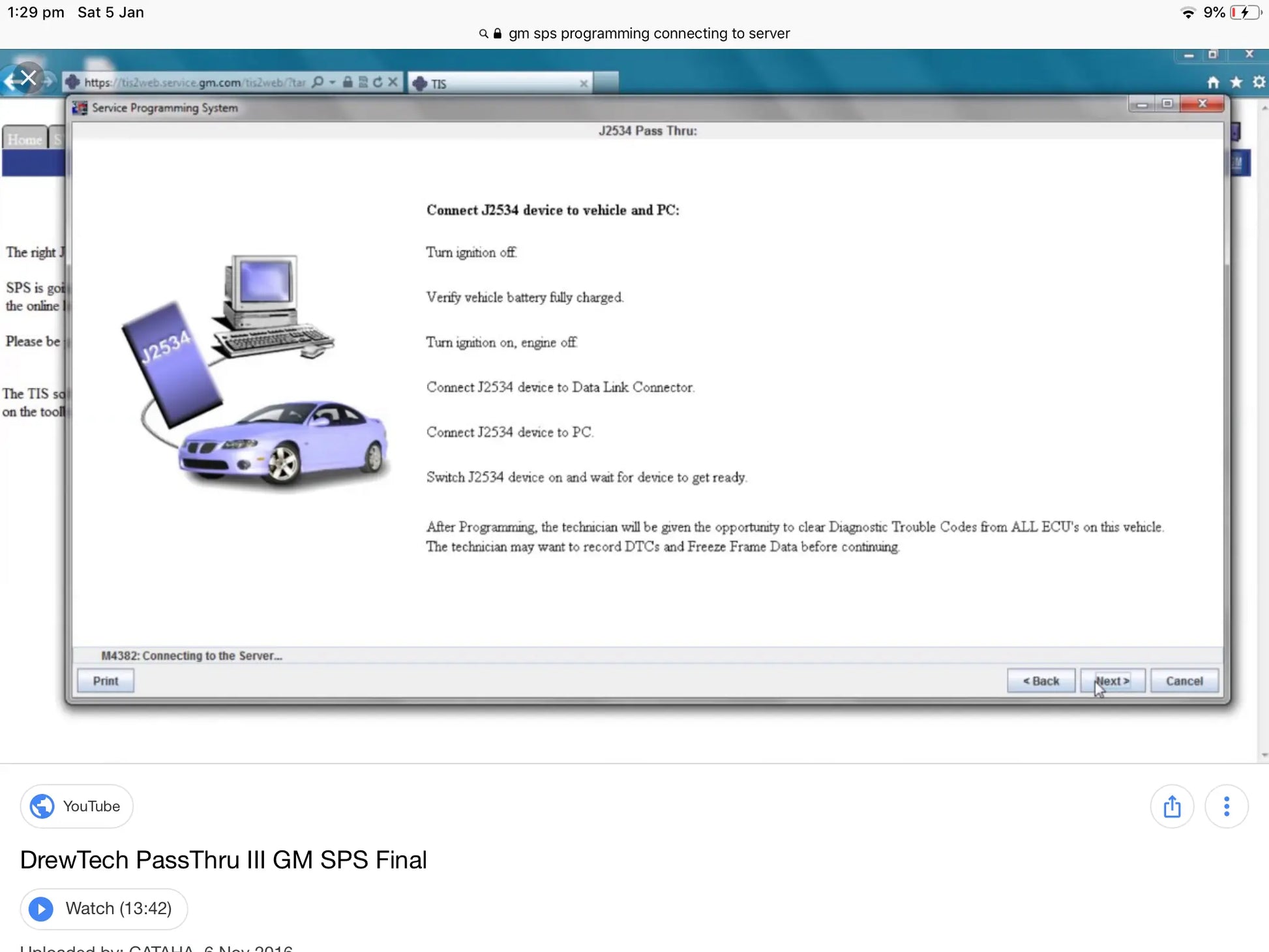The width and height of the screenshot is (1269, 952).
Task: Close the TIS tab
Action: [x=584, y=83]
